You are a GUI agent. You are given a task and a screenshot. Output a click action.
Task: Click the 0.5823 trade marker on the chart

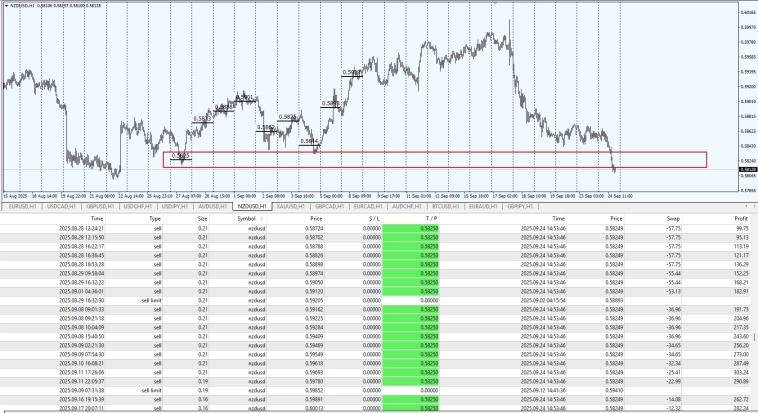[180, 156]
